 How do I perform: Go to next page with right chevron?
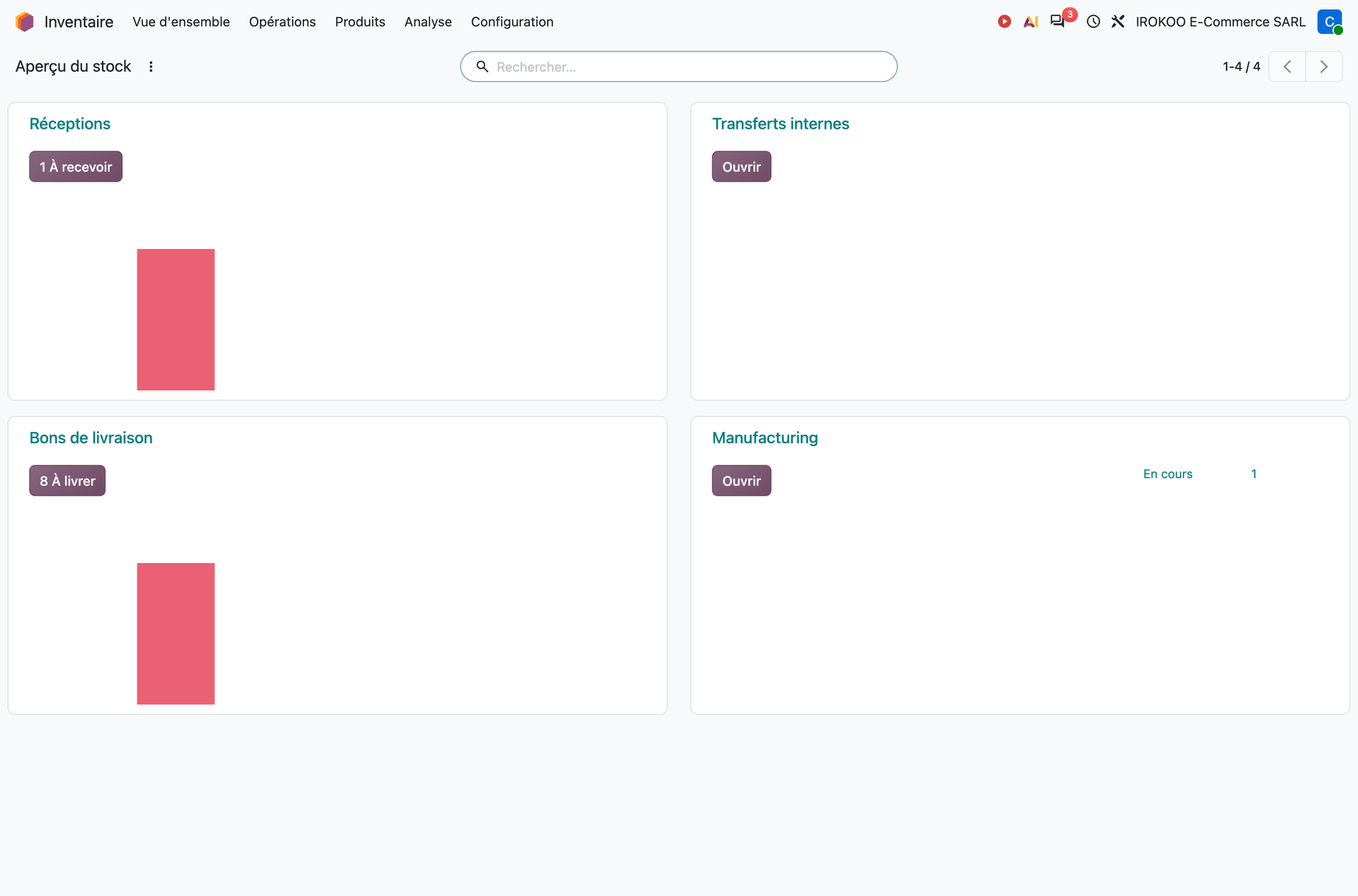[1323, 66]
